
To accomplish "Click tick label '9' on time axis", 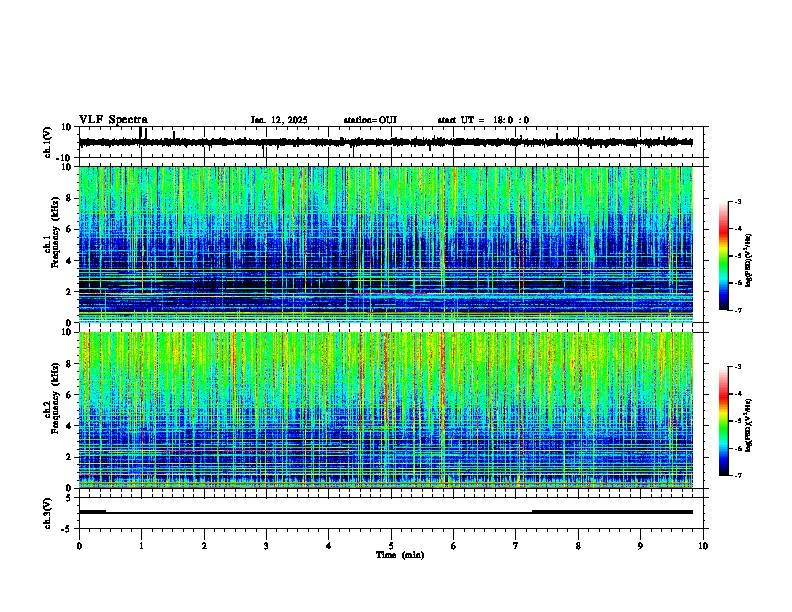I will tap(640, 546).
